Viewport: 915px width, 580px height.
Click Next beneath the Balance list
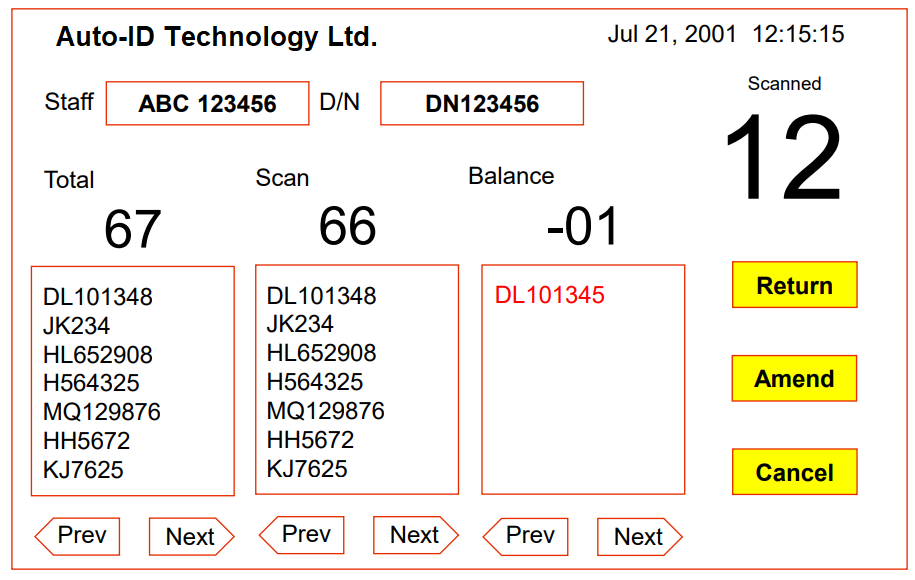pyautogui.click(x=639, y=537)
